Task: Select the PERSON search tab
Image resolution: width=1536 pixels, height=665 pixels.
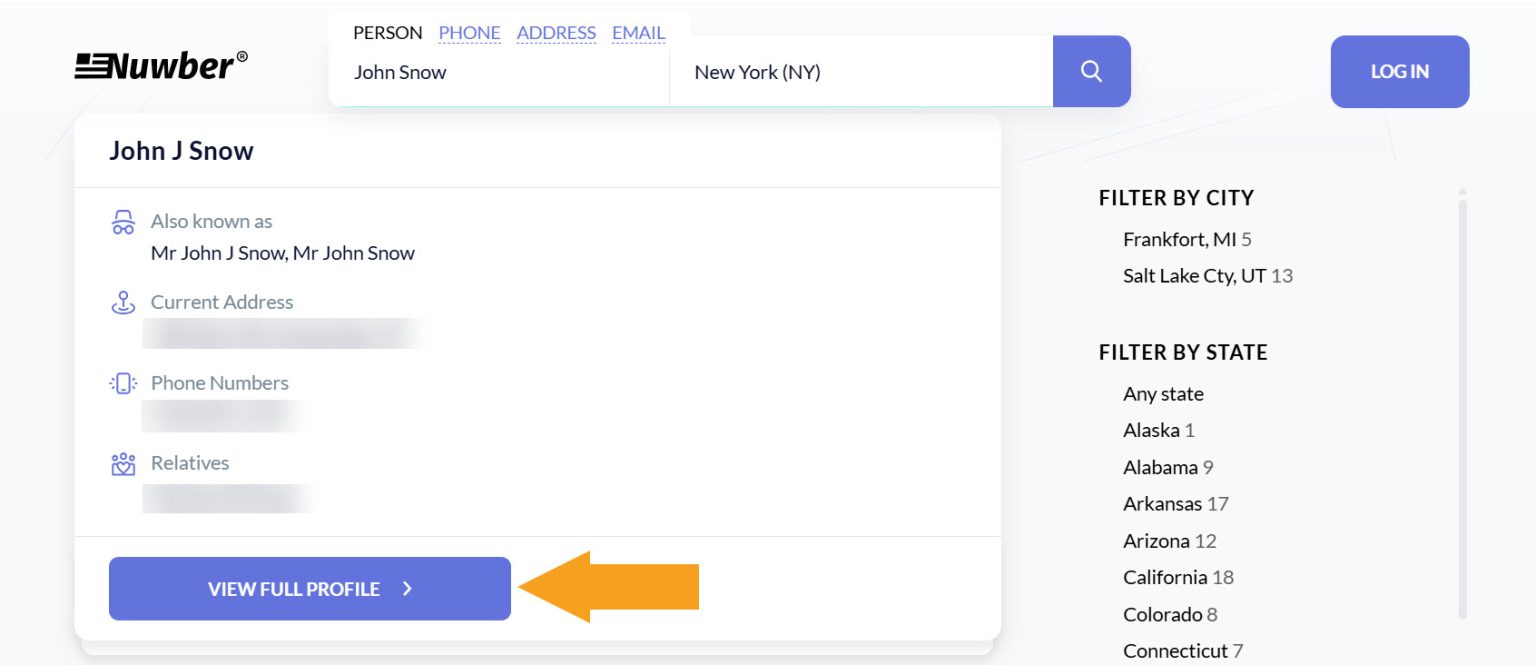Action: 387,32
